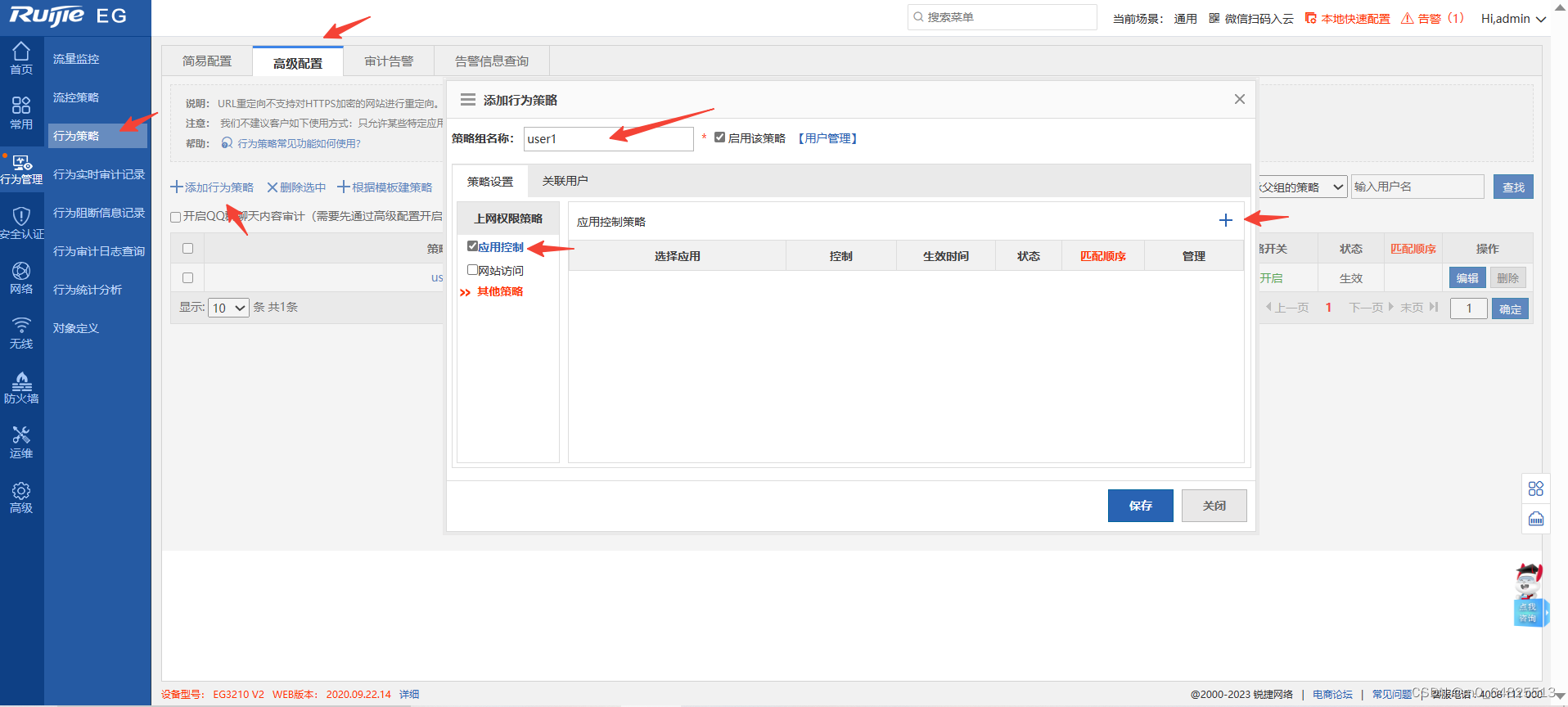Click the headset help icon for 行为策略常见功能
The height and width of the screenshot is (707, 1568).
click(227, 143)
